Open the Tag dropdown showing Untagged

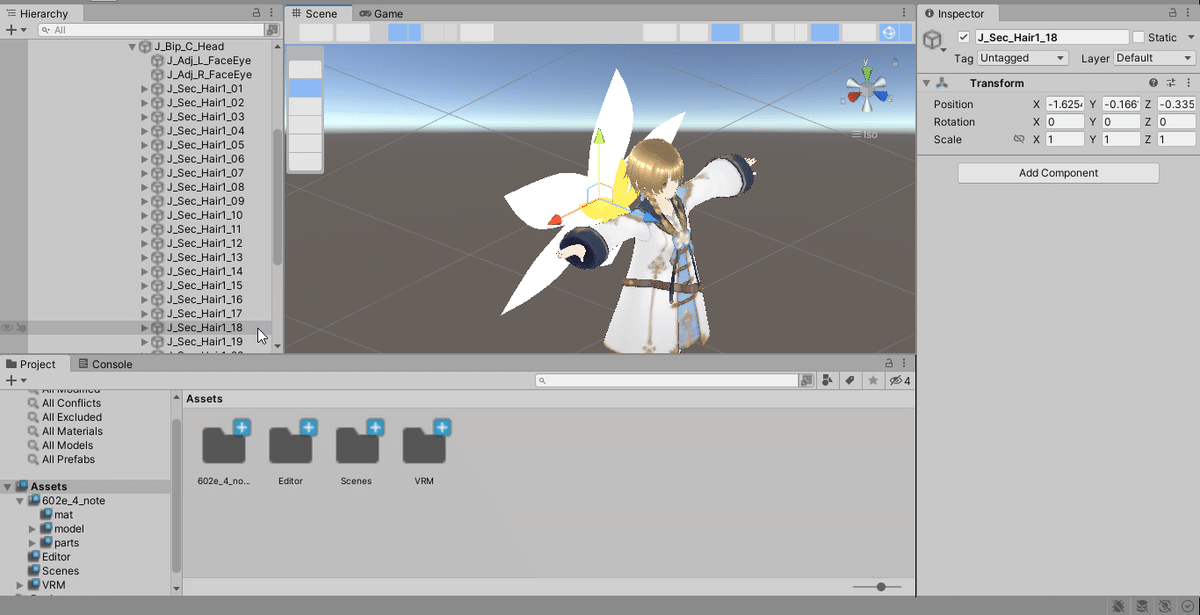(1022, 58)
